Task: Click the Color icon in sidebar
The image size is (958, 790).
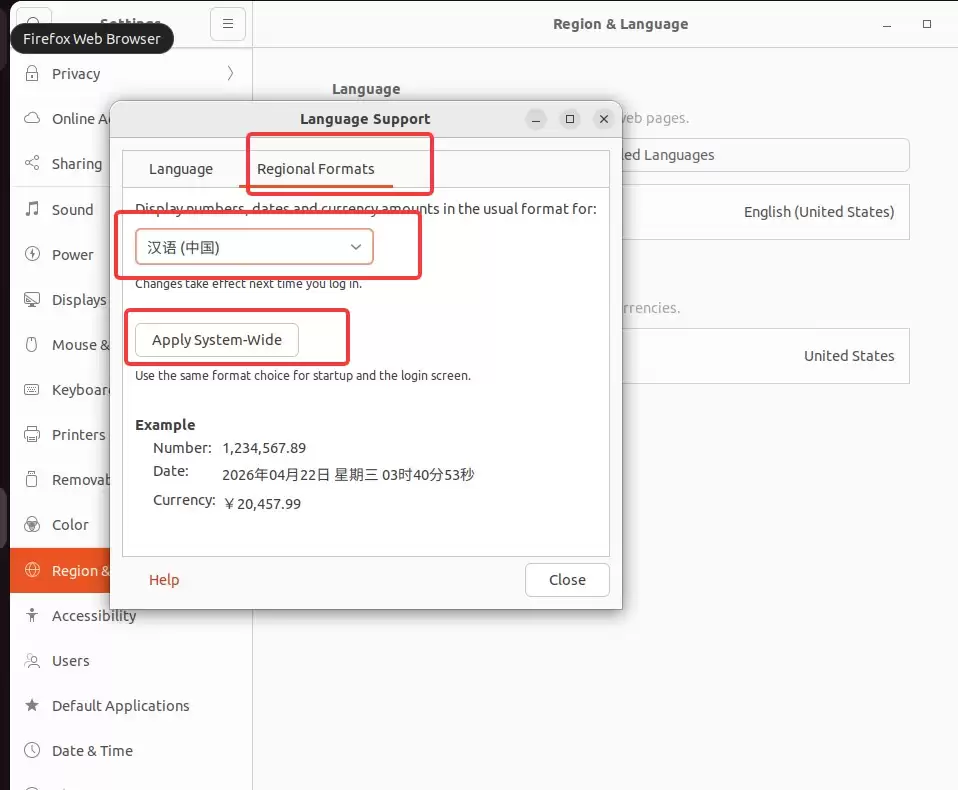Action: click(x=32, y=524)
